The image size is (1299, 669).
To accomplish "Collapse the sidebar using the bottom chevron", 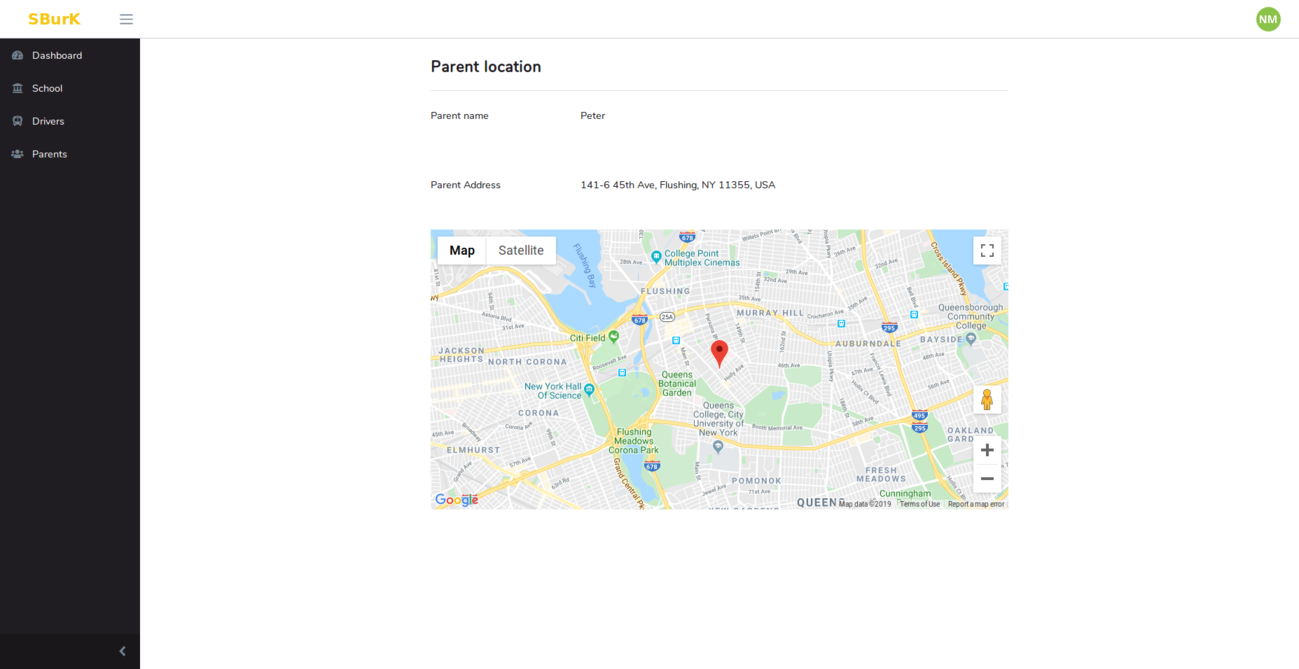I will (122, 651).
